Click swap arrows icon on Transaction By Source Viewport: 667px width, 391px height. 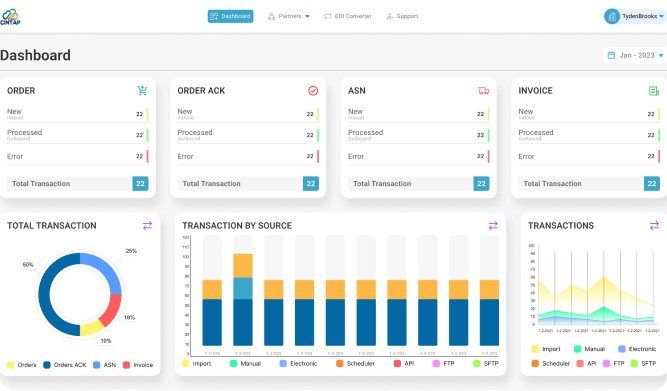[x=493, y=225]
